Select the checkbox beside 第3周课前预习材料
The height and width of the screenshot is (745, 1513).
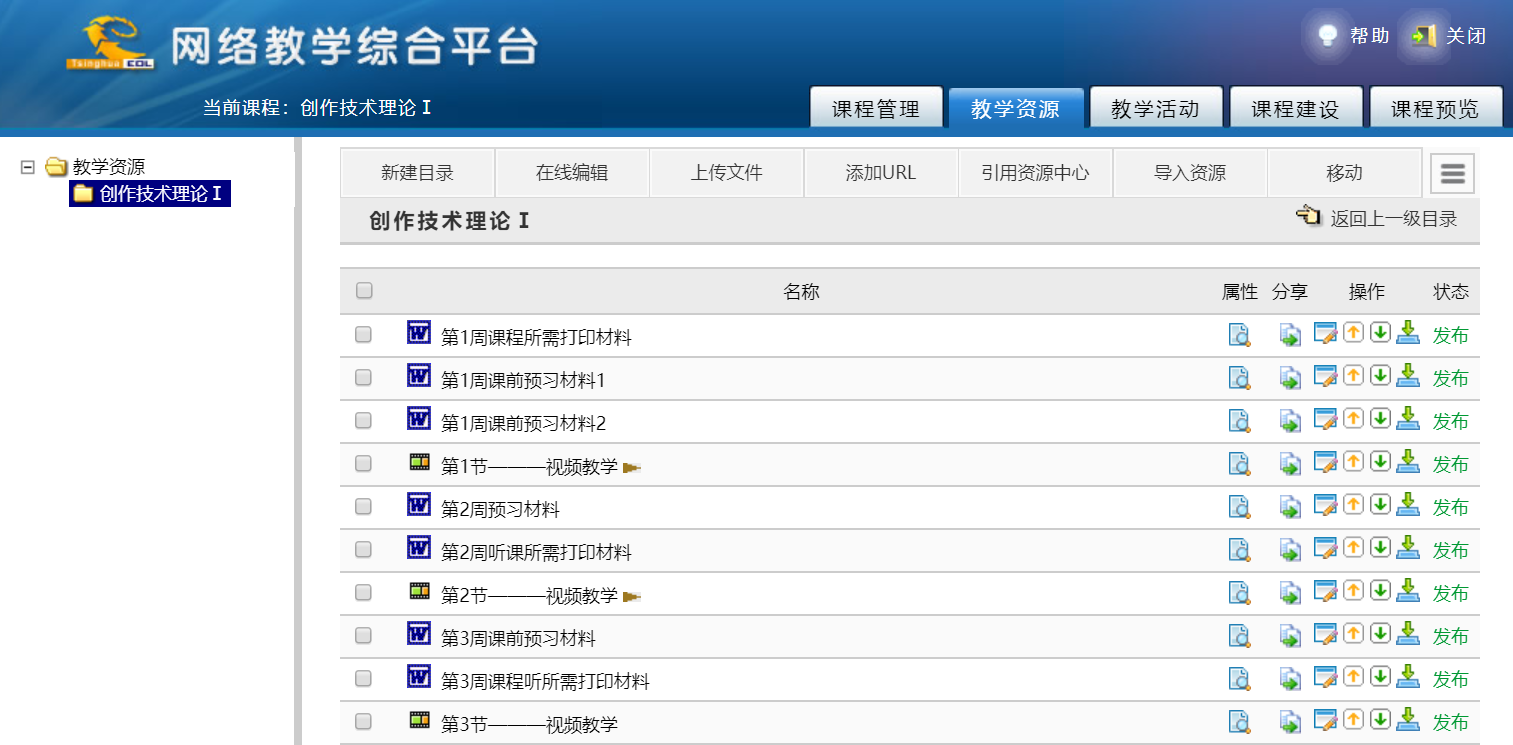pyautogui.click(x=363, y=636)
